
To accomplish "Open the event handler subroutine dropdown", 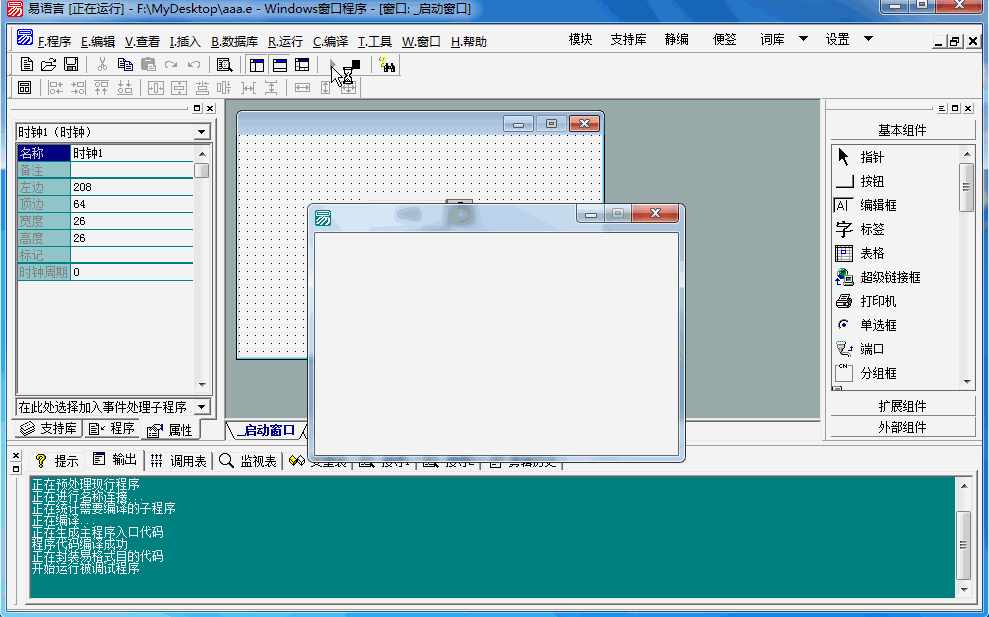I will coord(202,407).
